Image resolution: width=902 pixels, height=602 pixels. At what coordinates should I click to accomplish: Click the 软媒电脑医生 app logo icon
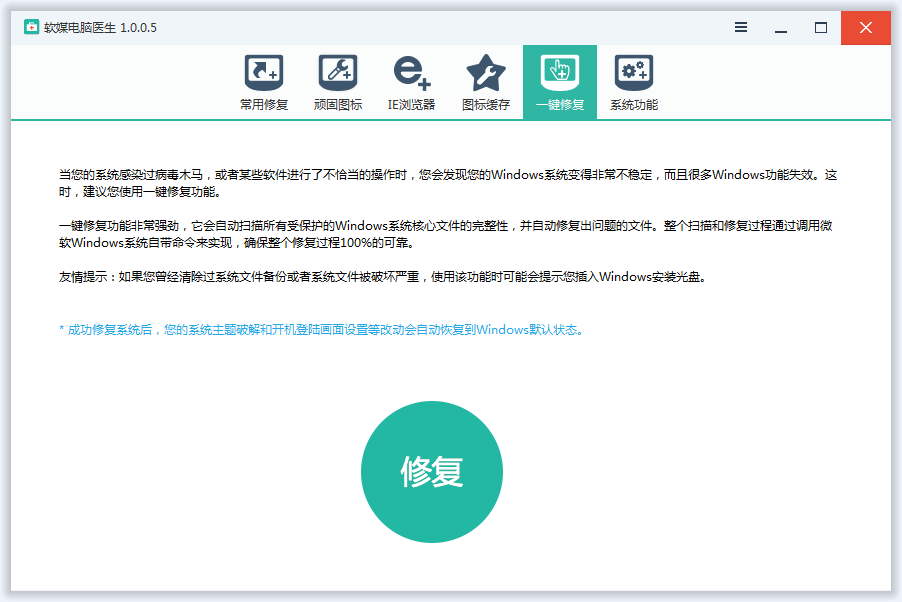pyautogui.click(x=31, y=27)
